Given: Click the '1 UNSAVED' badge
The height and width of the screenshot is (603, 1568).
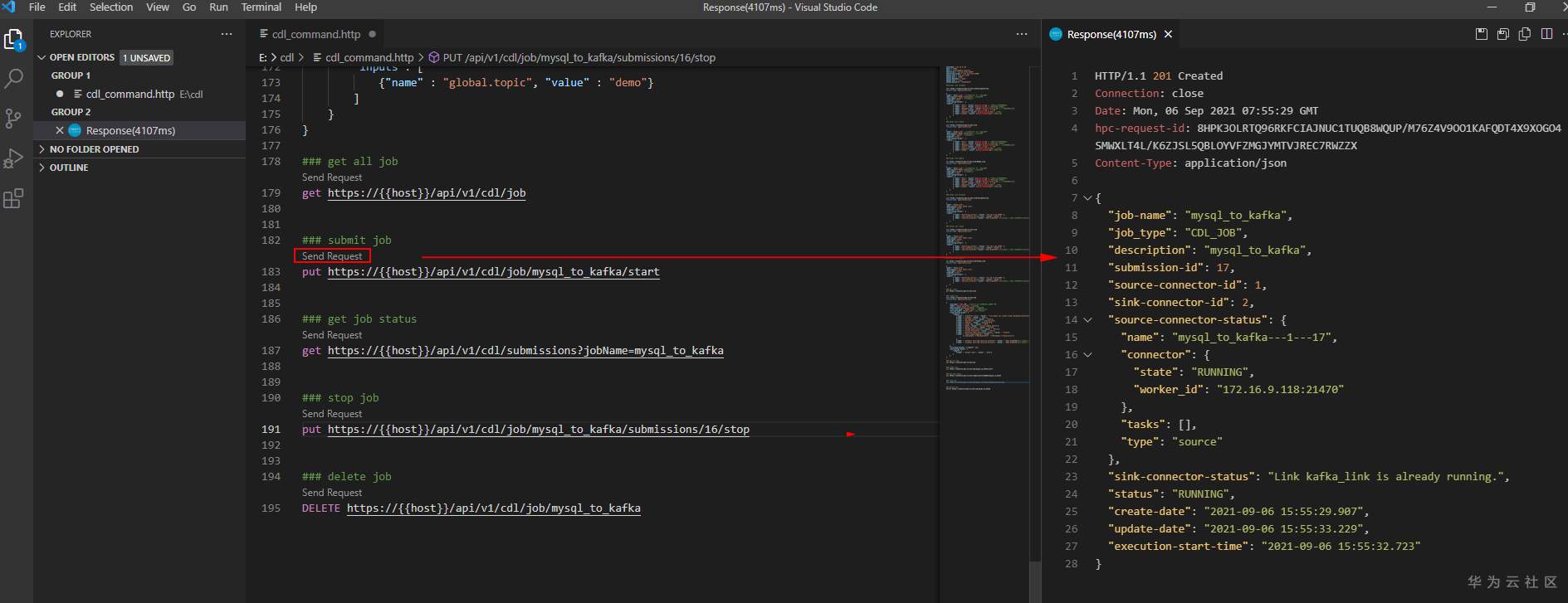Looking at the screenshot, I should 147,58.
